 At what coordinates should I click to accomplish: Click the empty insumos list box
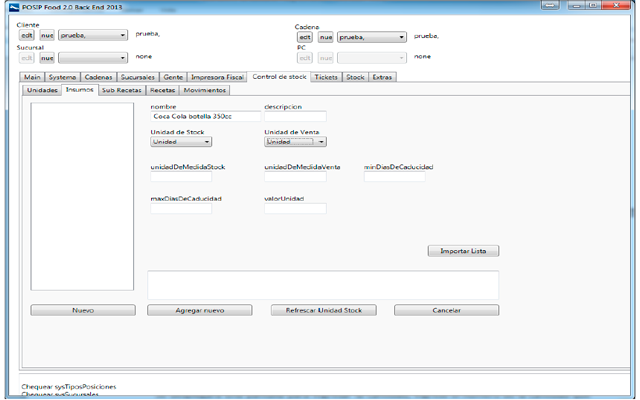point(82,196)
